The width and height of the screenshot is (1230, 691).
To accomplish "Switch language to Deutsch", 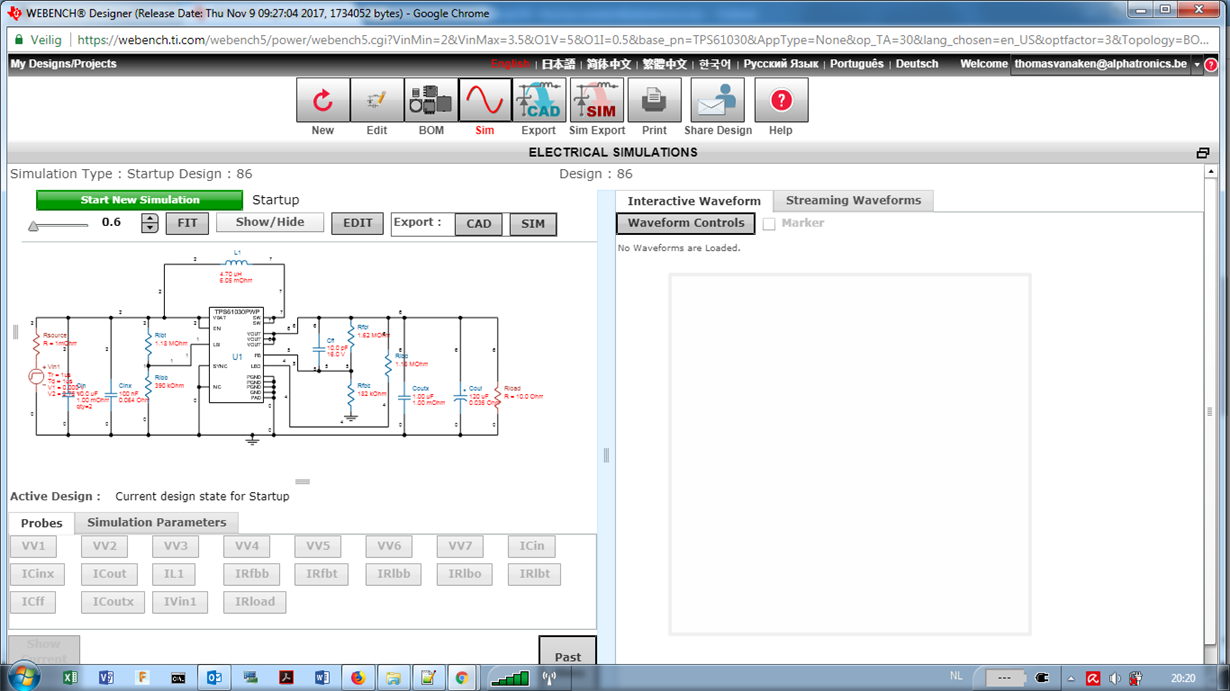I will (x=917, y=64).
